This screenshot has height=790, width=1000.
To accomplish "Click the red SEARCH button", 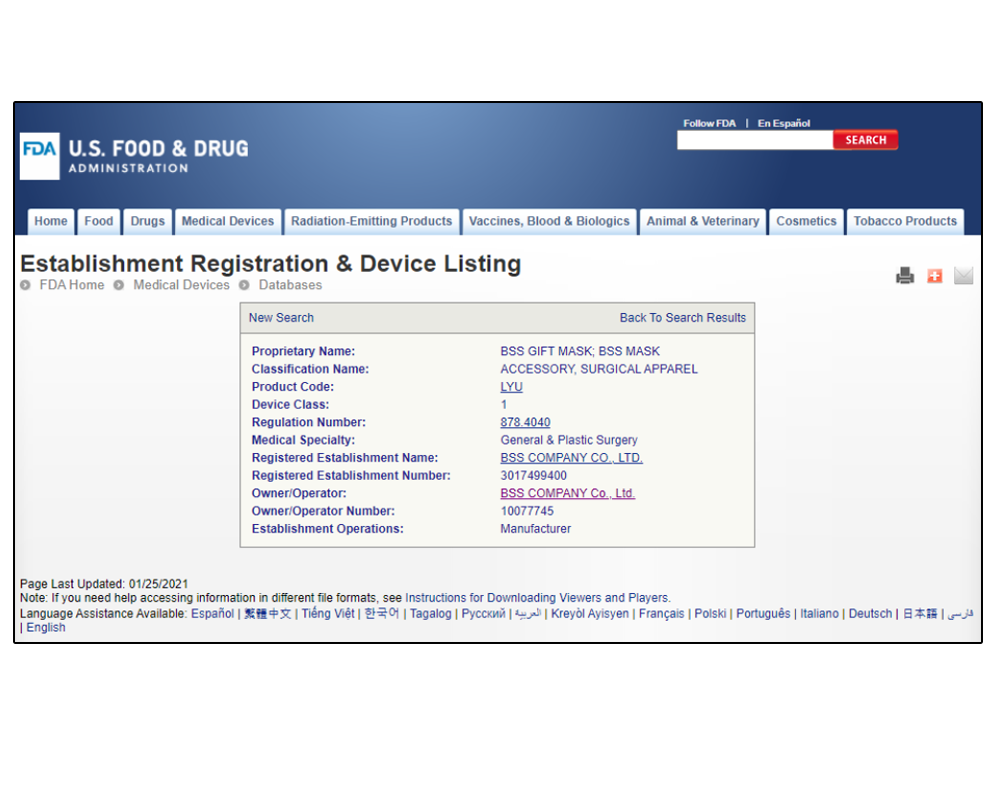I will 865,140.
